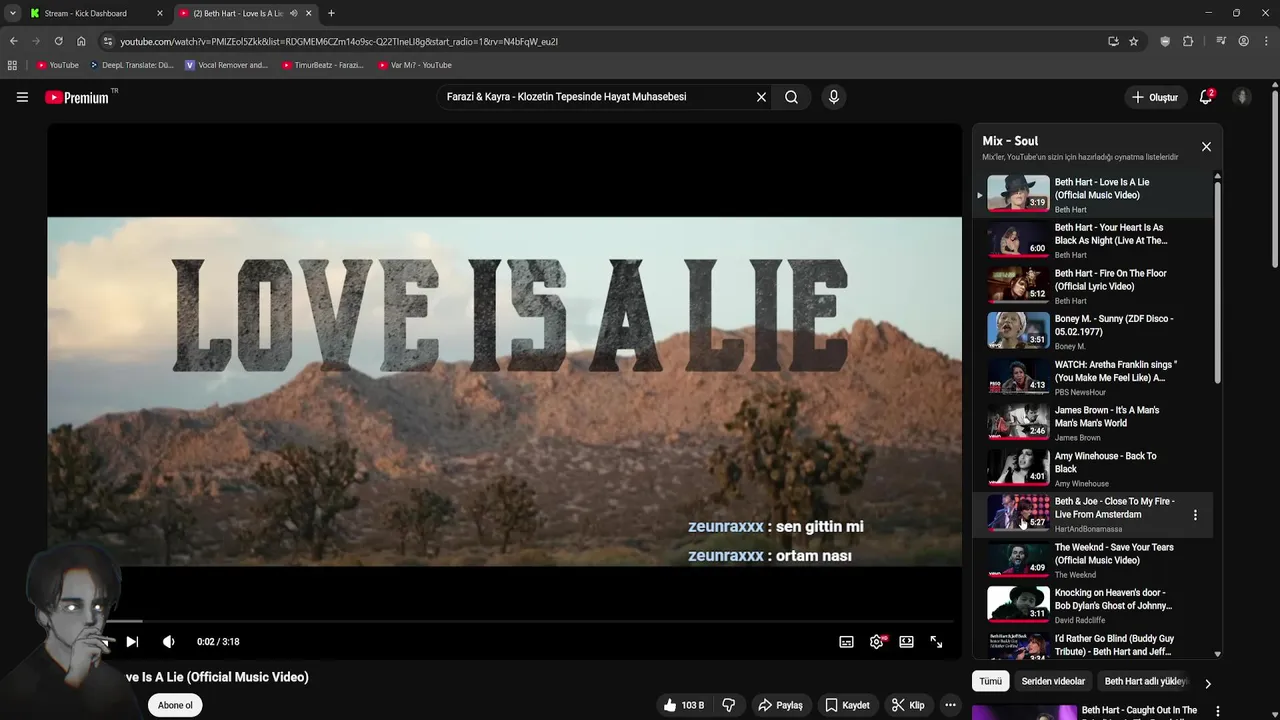Image resolution: width=1280 pixels, height=720 pixels.
Task: Open the browser extensions puzzle icon
Action: click(x=1188, y=41)
